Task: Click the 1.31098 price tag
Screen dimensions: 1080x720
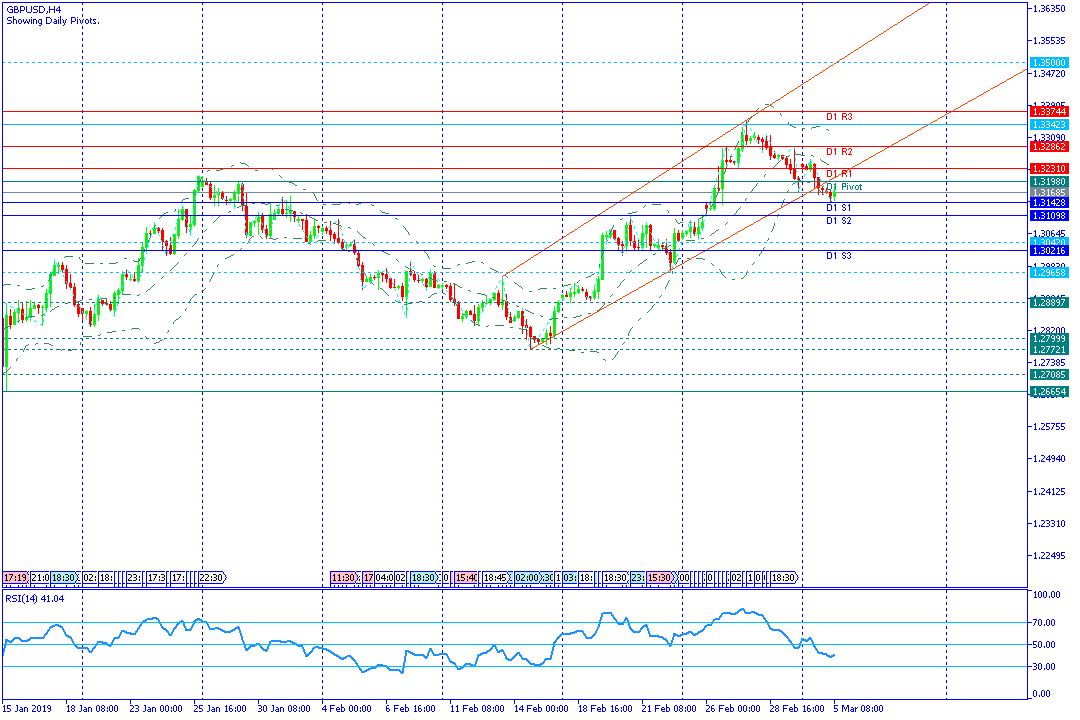Action: point(1049,216)
